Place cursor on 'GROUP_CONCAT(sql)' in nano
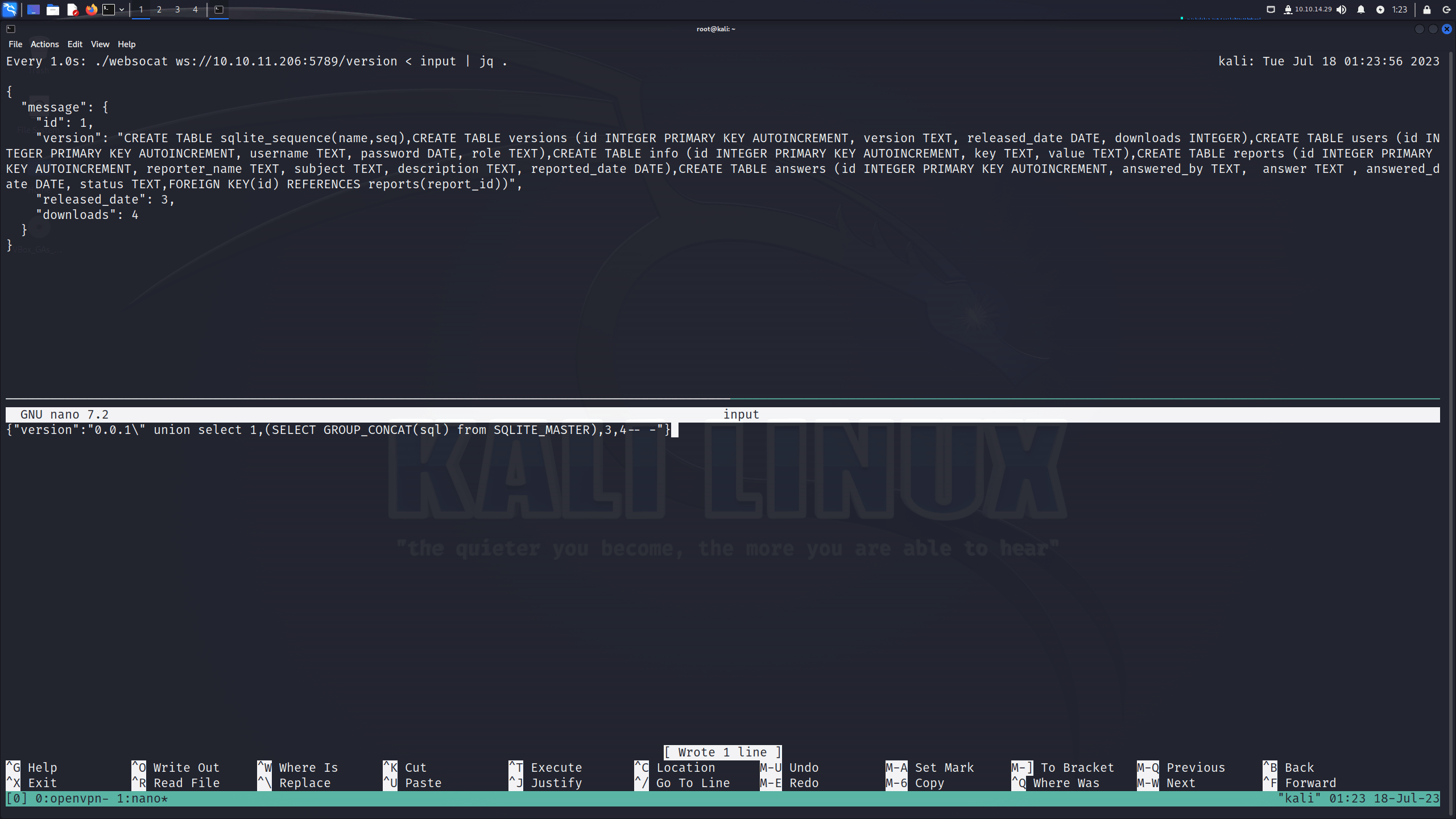Image resolution: width=1456 pixels, height=819 pixels. (386, 430)
